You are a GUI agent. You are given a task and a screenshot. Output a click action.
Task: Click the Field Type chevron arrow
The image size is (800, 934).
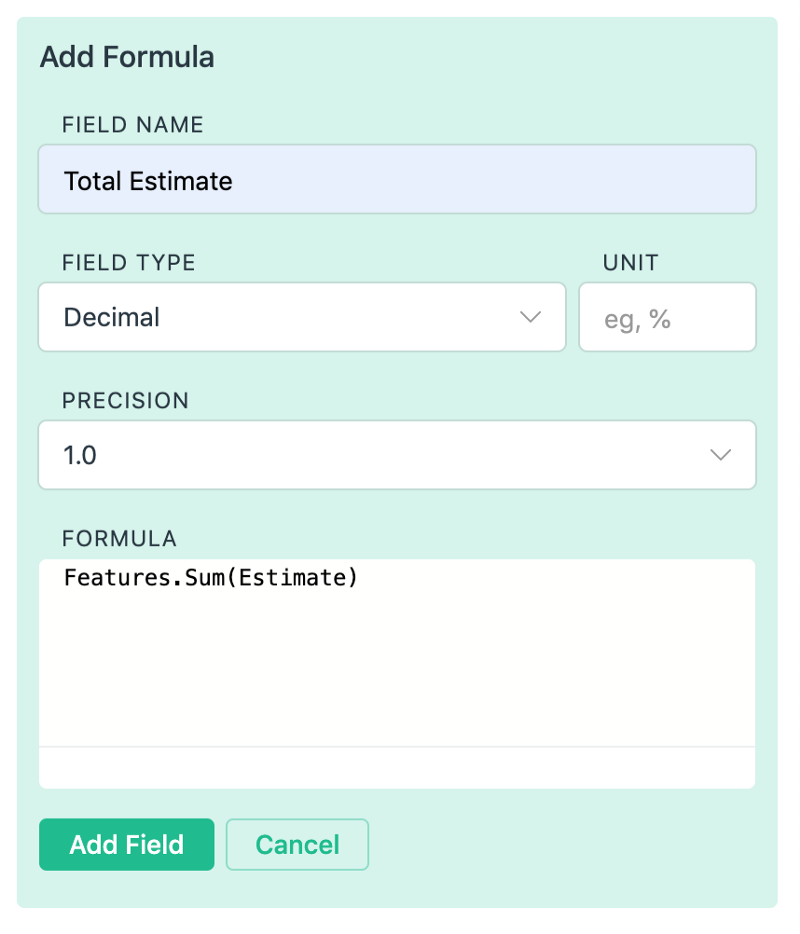[530, 318]
